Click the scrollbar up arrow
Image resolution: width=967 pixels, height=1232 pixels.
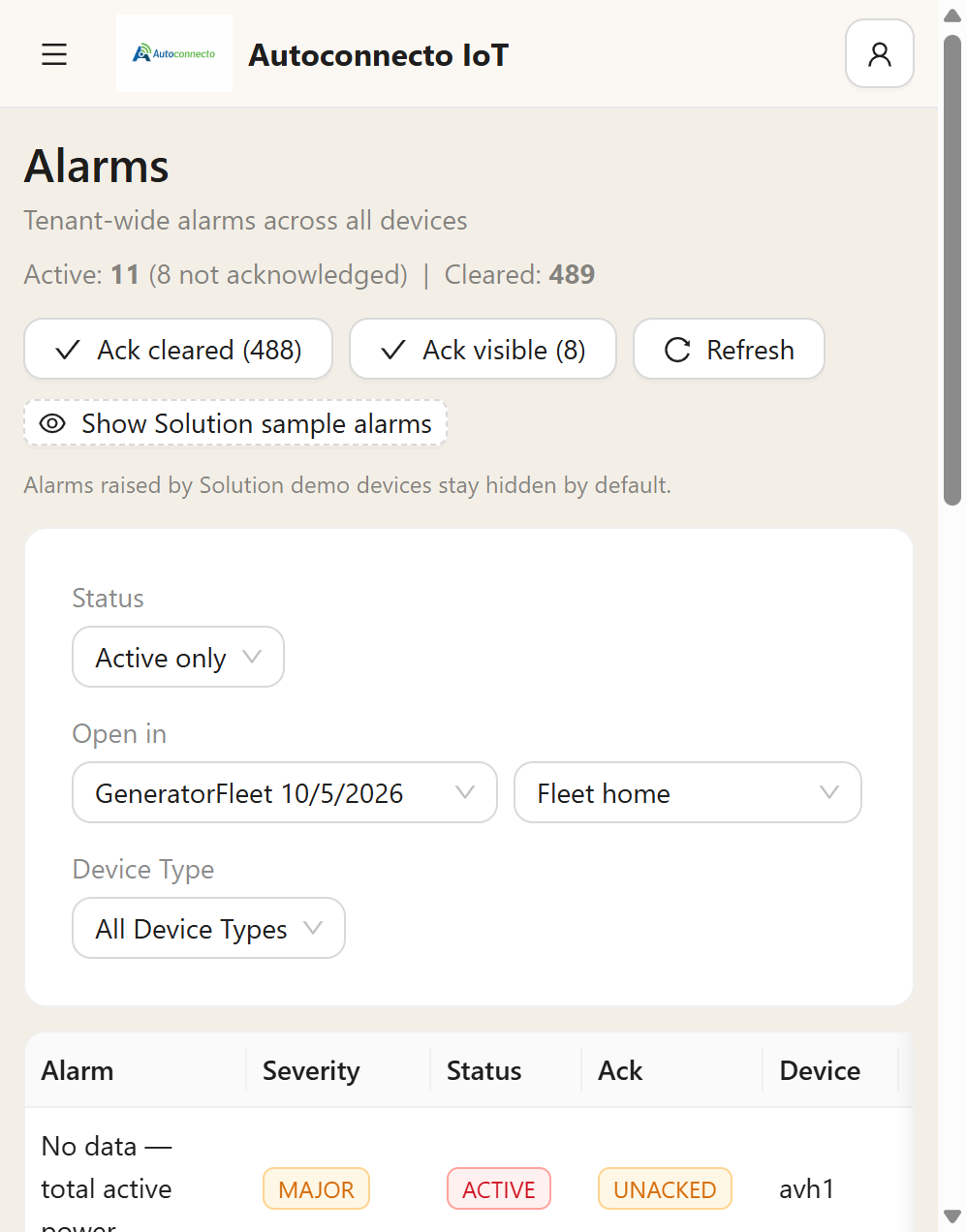(x=952, y=15)
